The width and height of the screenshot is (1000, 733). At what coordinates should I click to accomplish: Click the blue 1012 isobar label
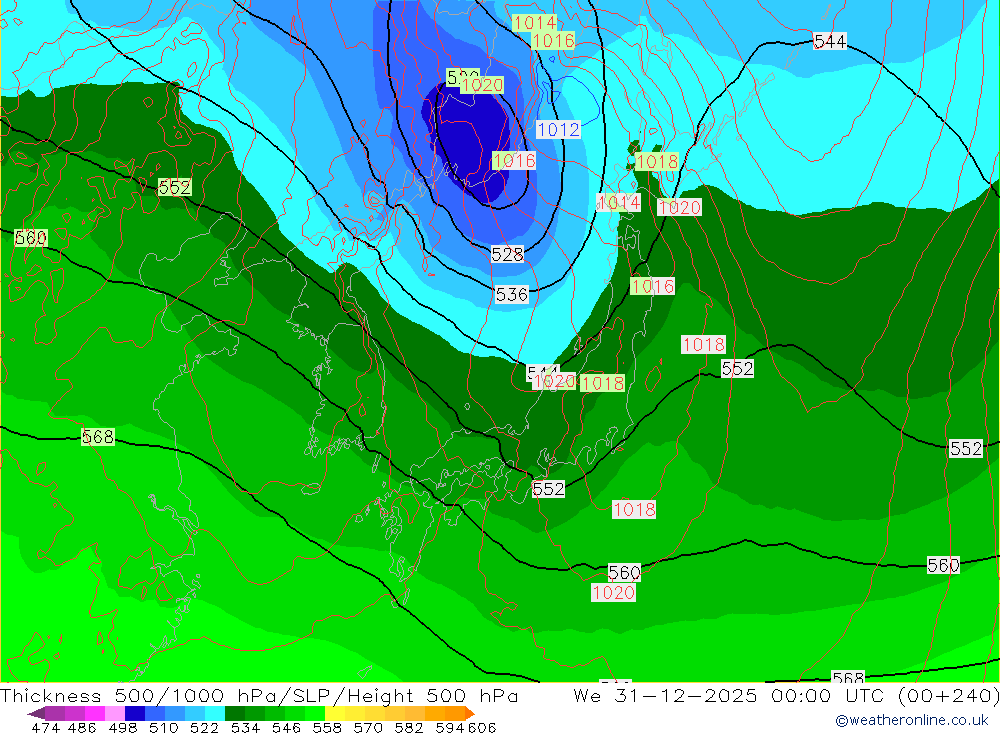558,130
